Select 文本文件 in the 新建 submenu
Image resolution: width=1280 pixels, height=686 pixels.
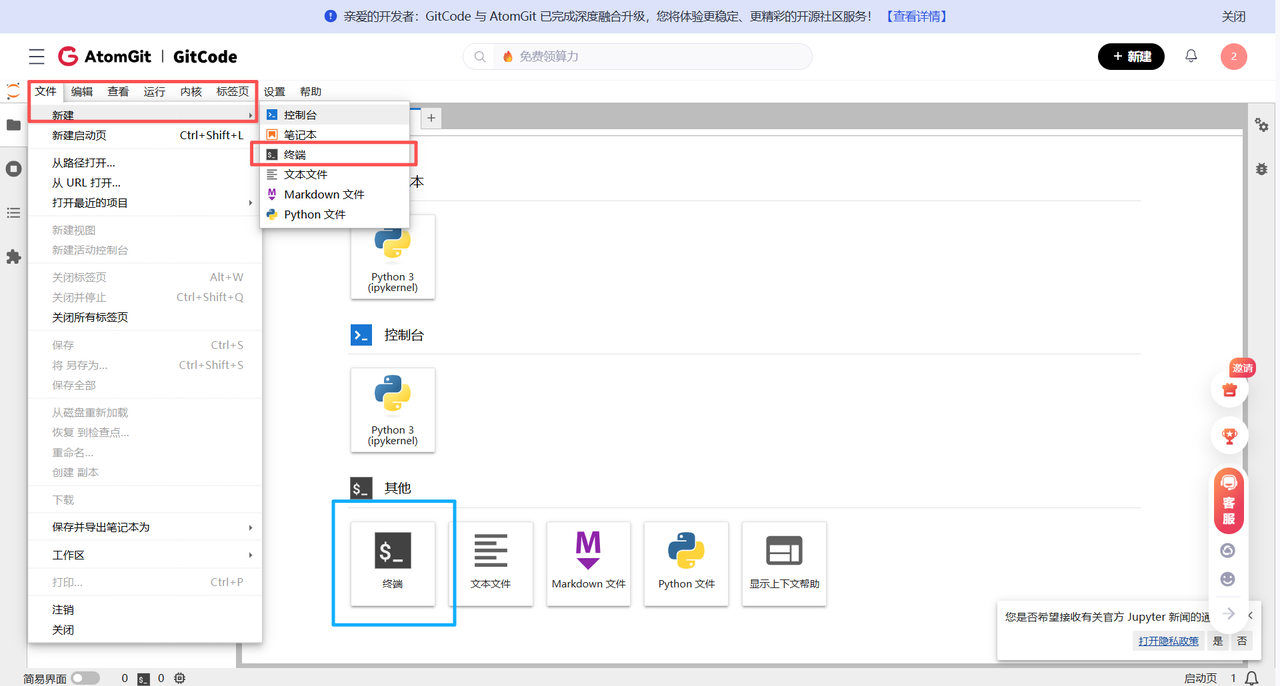coord(335,175)
